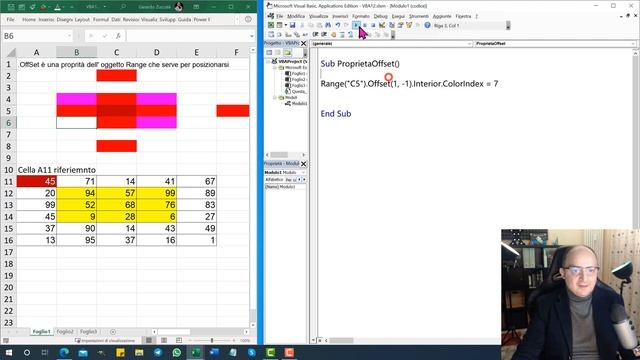Open Mail app from taskbar
Viewport: 640px width, 360px height.
[83, 352]
